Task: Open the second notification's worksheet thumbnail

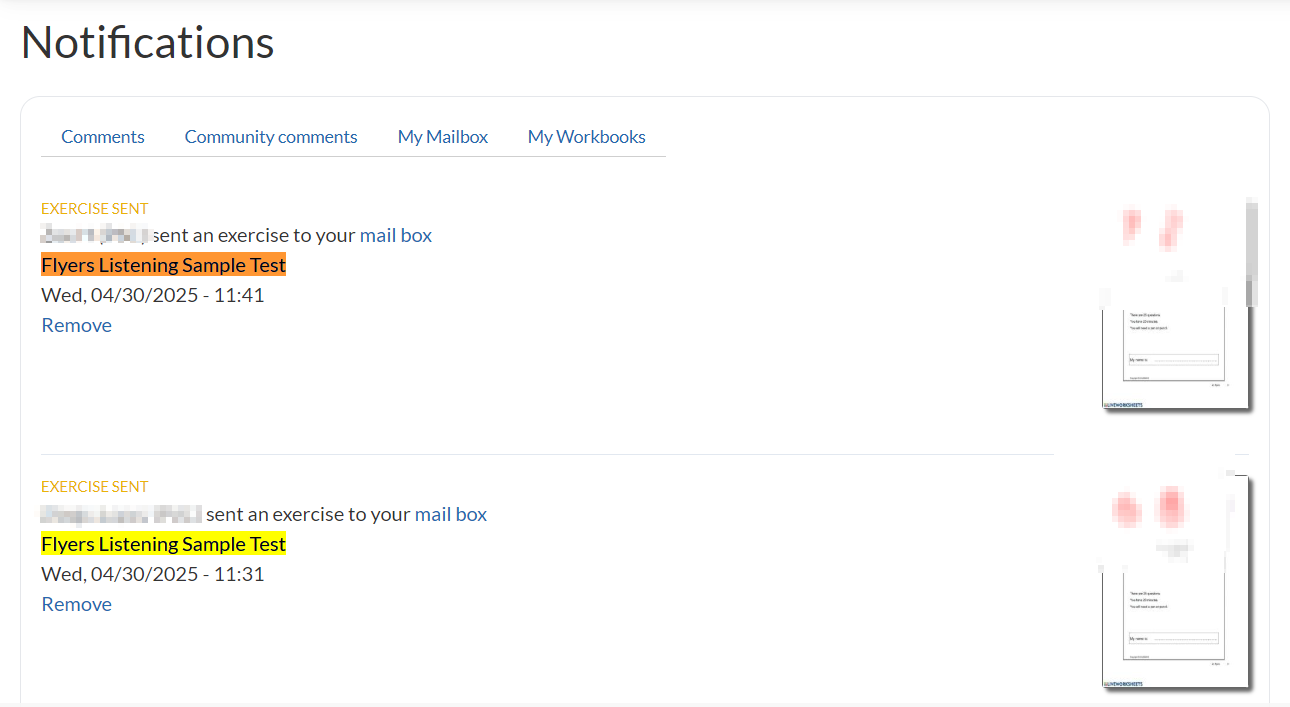Action: click(x=1175, y=583)
